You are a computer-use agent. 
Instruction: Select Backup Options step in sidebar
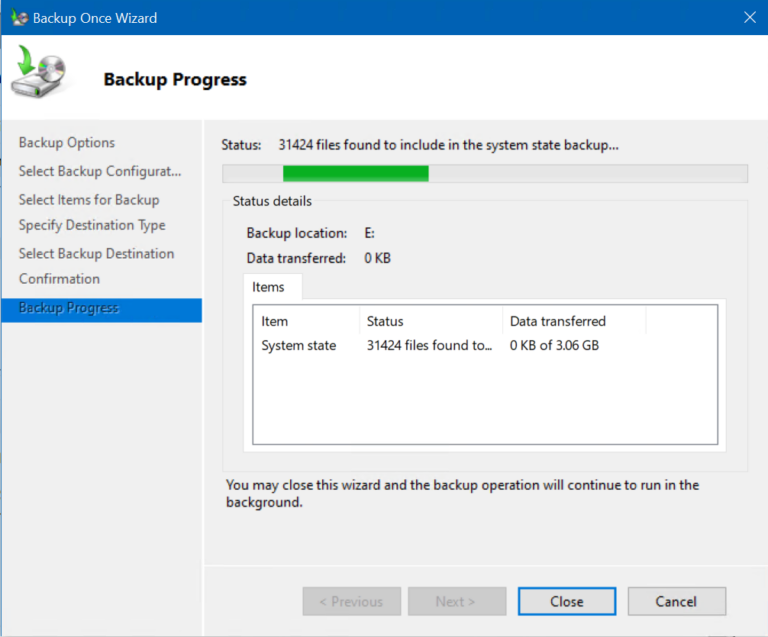pyautogui.click(x=67, y=142)
